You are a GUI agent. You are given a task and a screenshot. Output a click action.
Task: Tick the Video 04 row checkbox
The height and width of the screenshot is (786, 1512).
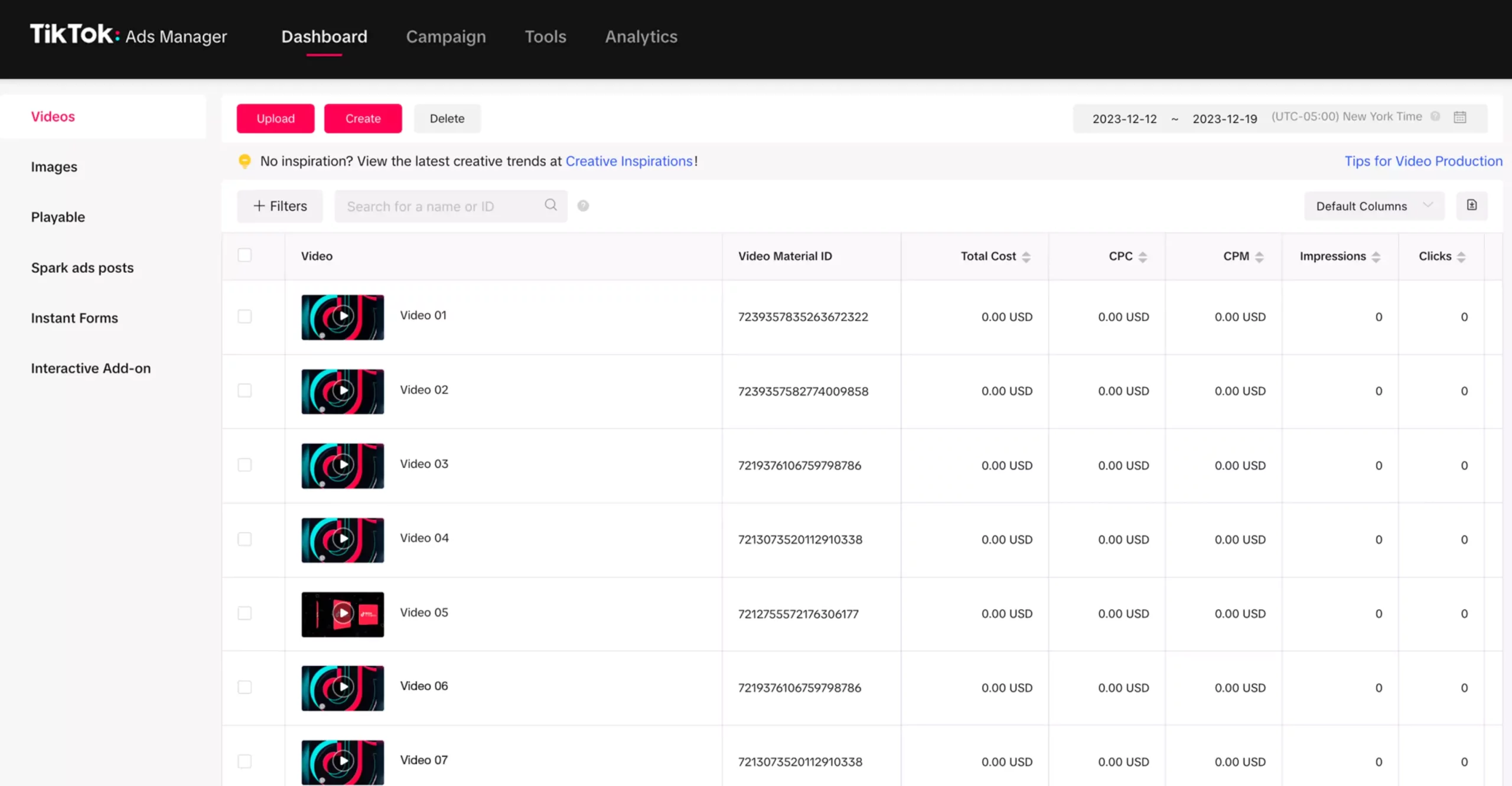(x=245, y=539)
